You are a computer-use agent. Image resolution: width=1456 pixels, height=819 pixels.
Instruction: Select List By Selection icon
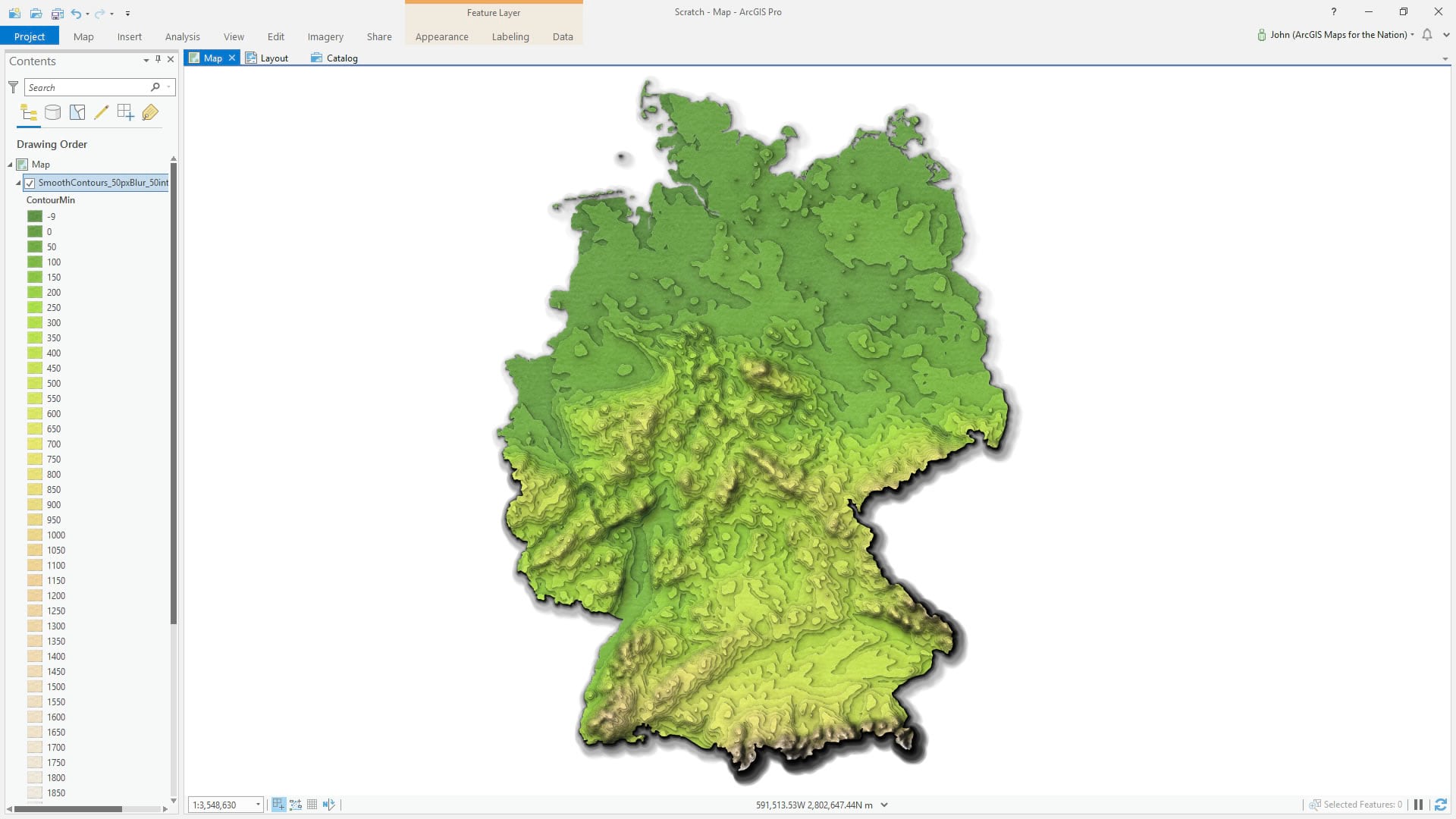point(77,113)
